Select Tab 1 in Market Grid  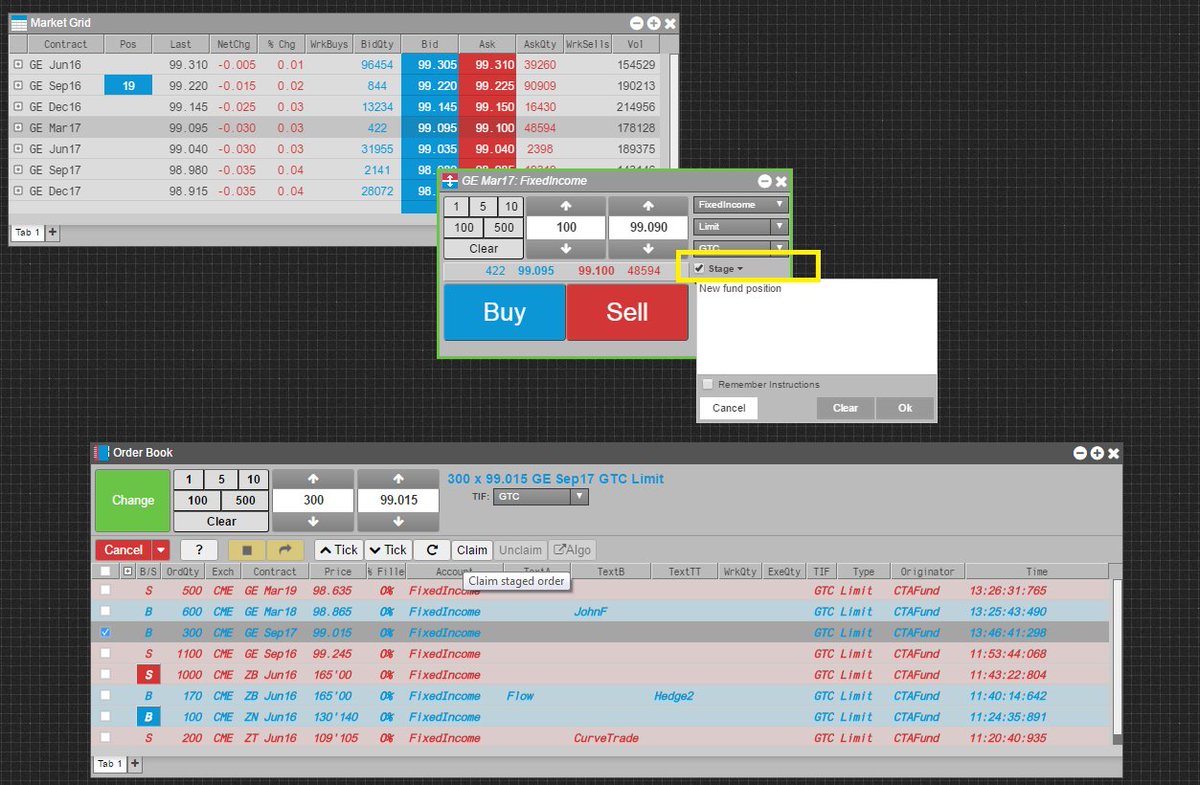(27, 232)
